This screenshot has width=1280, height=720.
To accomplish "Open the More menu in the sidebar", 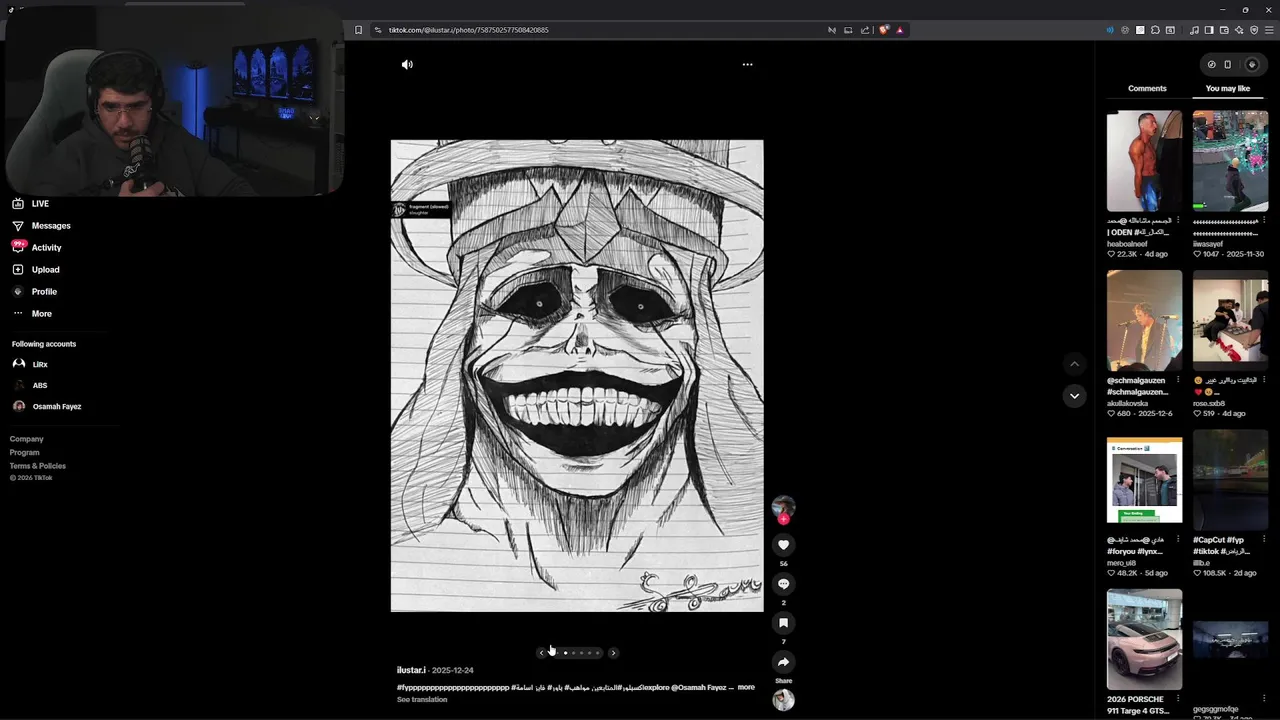I will (x=32, y=313).
